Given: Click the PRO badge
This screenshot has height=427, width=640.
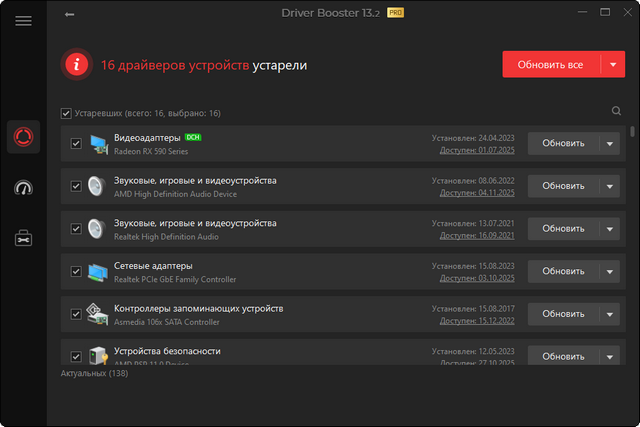Looking at the screenshot, I should click(x=395, y=13).
